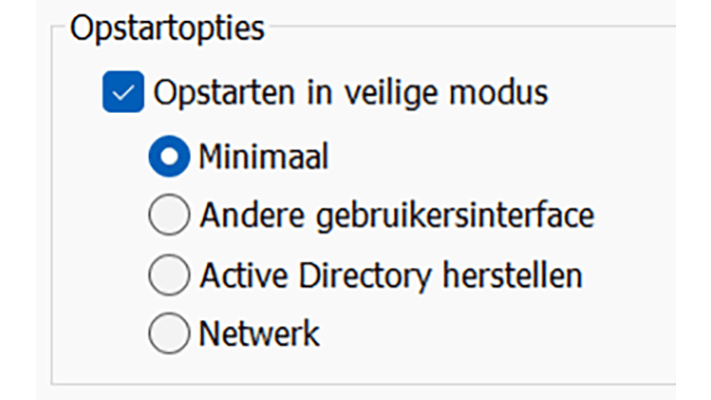Uncheck the Opstarten in veilige modus checkbox
The image size is (711, 400).
tap(124, 93)
